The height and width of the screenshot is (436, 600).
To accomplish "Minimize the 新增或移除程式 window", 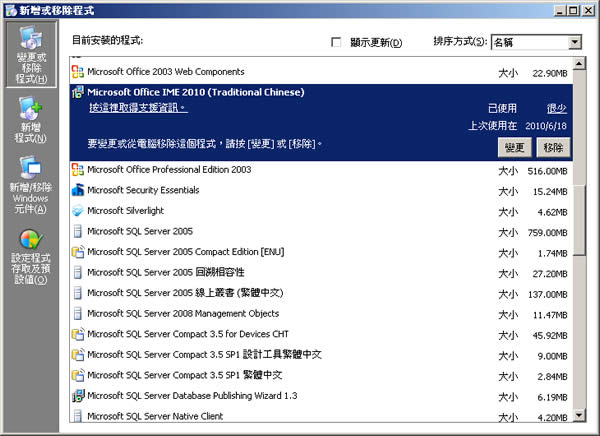I will [x=560, y=10].
